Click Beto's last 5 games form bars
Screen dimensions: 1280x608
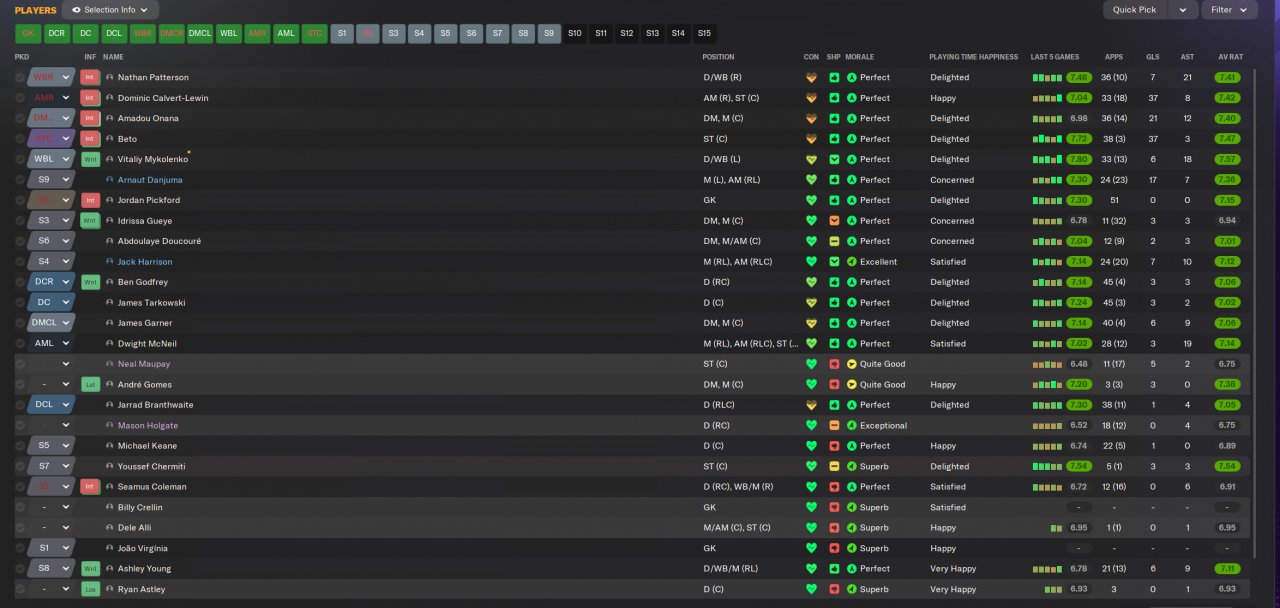(1047, 139)
